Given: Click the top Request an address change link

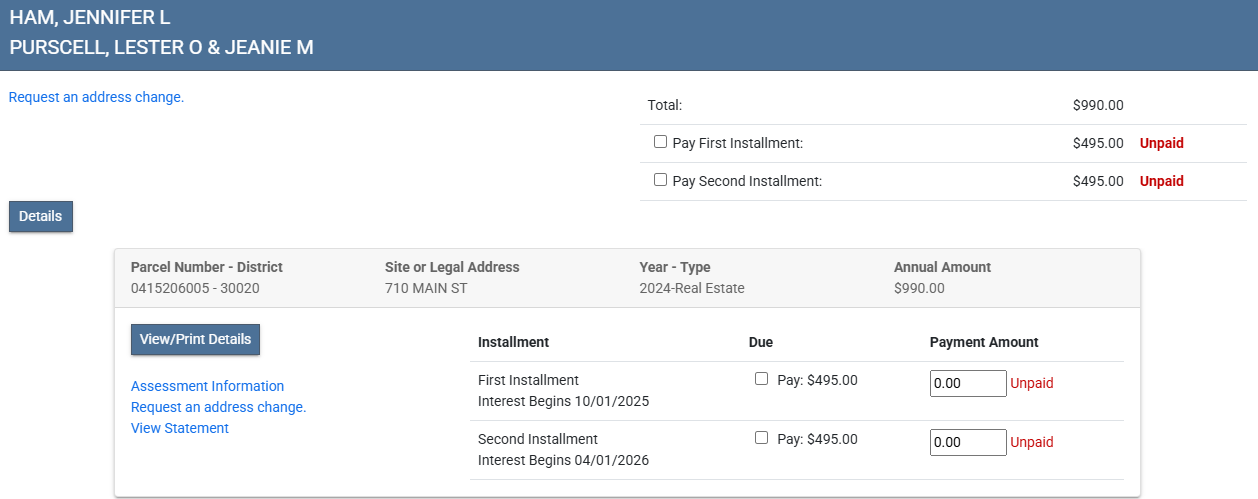Looking at the screenshot, I should coord(96,97).
